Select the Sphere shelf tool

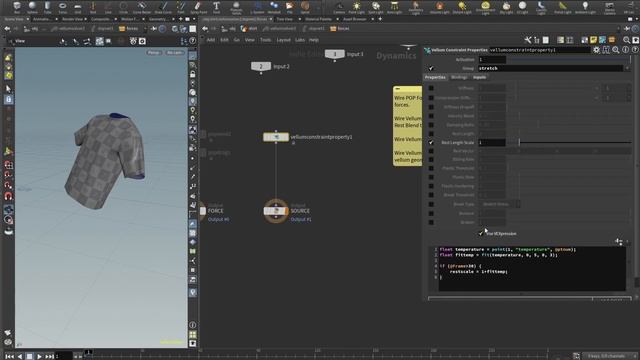tap(32, 7)
